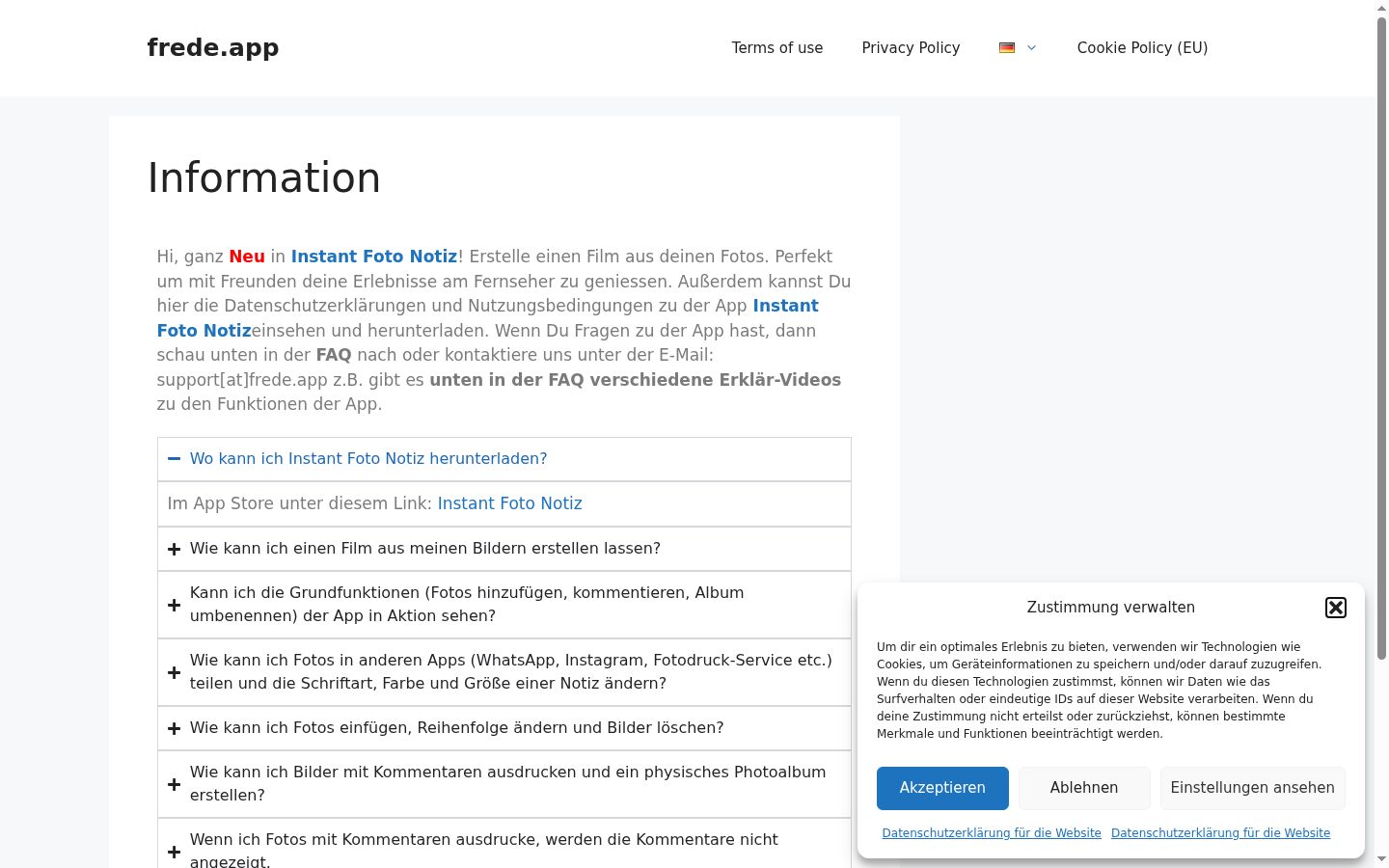
Task: Click the Ablehnen button
Action: (x=1084, y=788)
